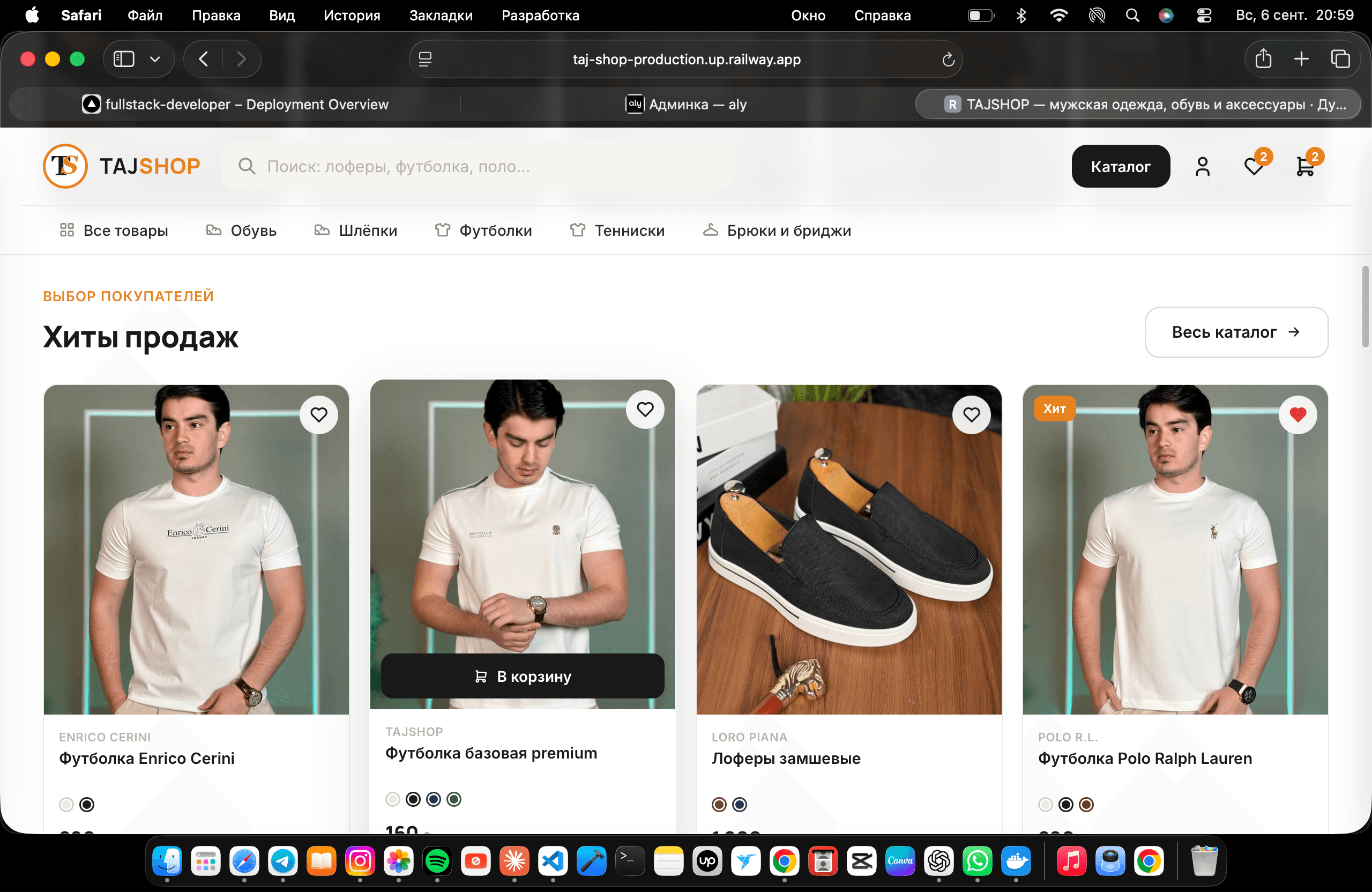Select the Тенниски category

tap(617, 231)
